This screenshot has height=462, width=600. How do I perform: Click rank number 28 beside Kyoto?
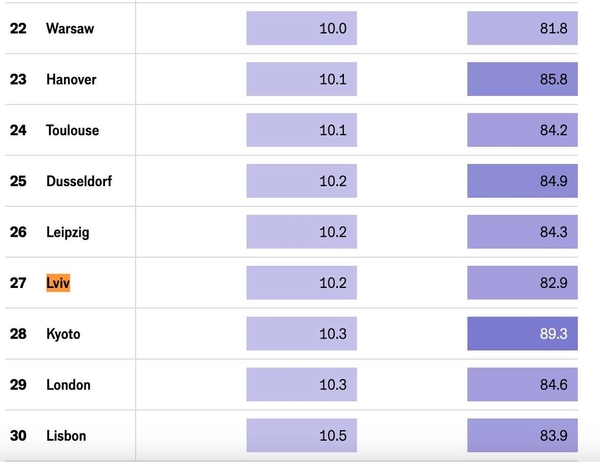pyautogui.click(x=18, y=334)
